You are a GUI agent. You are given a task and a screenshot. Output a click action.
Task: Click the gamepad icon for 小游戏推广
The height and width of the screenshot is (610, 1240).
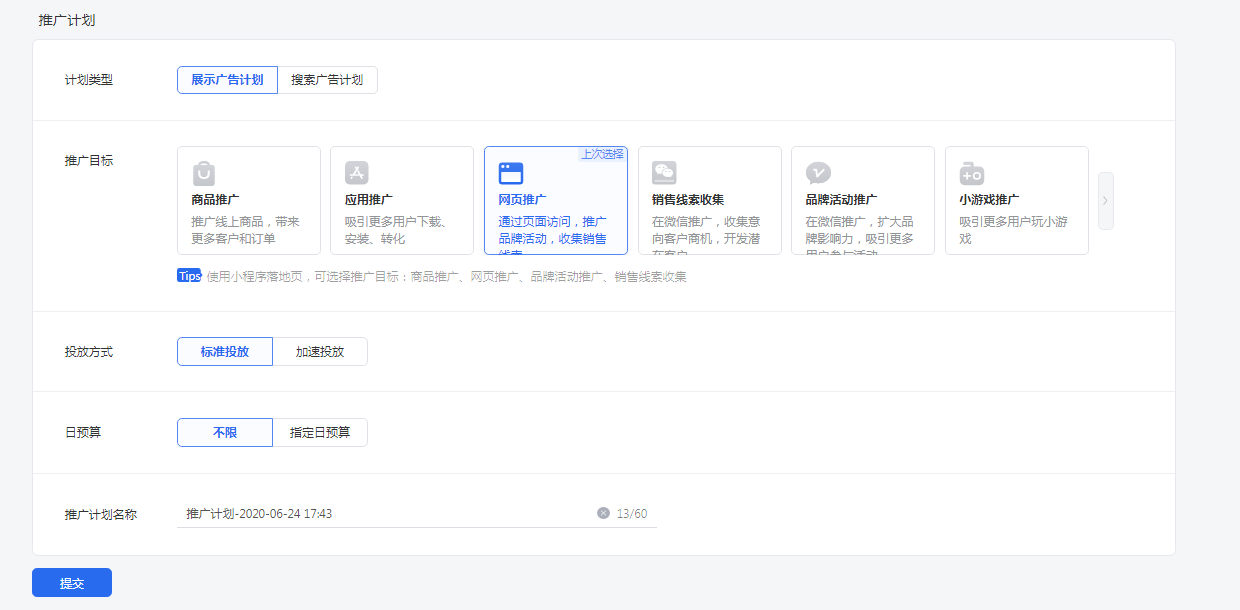(x=971, y=173)
